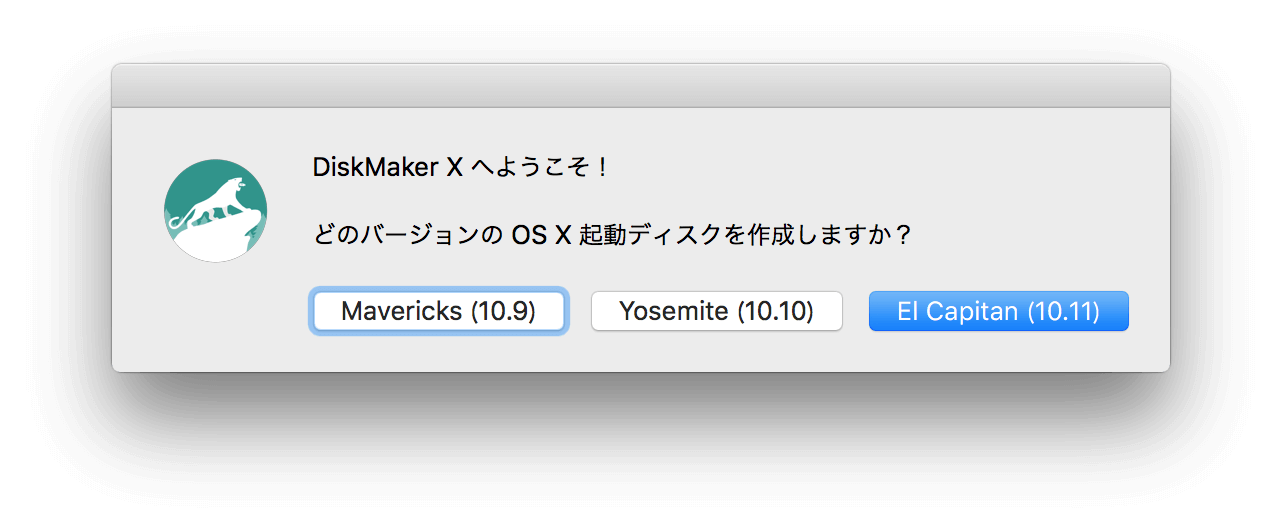Choose the Mavericks (10.9) button
The width and height of the screenshot is (1282, 532).
pos(439,311)
